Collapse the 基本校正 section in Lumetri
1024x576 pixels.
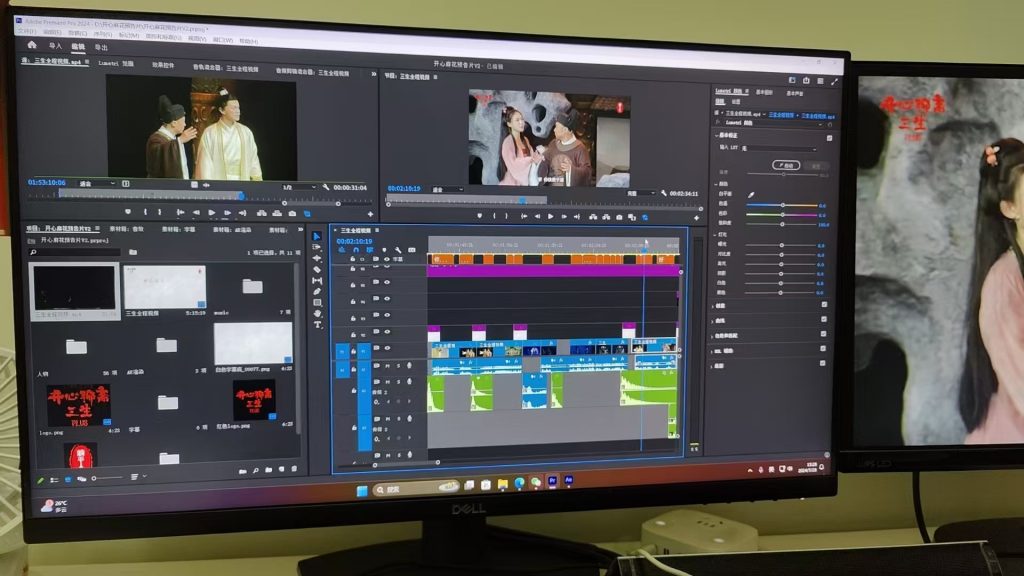click(717, 135)
